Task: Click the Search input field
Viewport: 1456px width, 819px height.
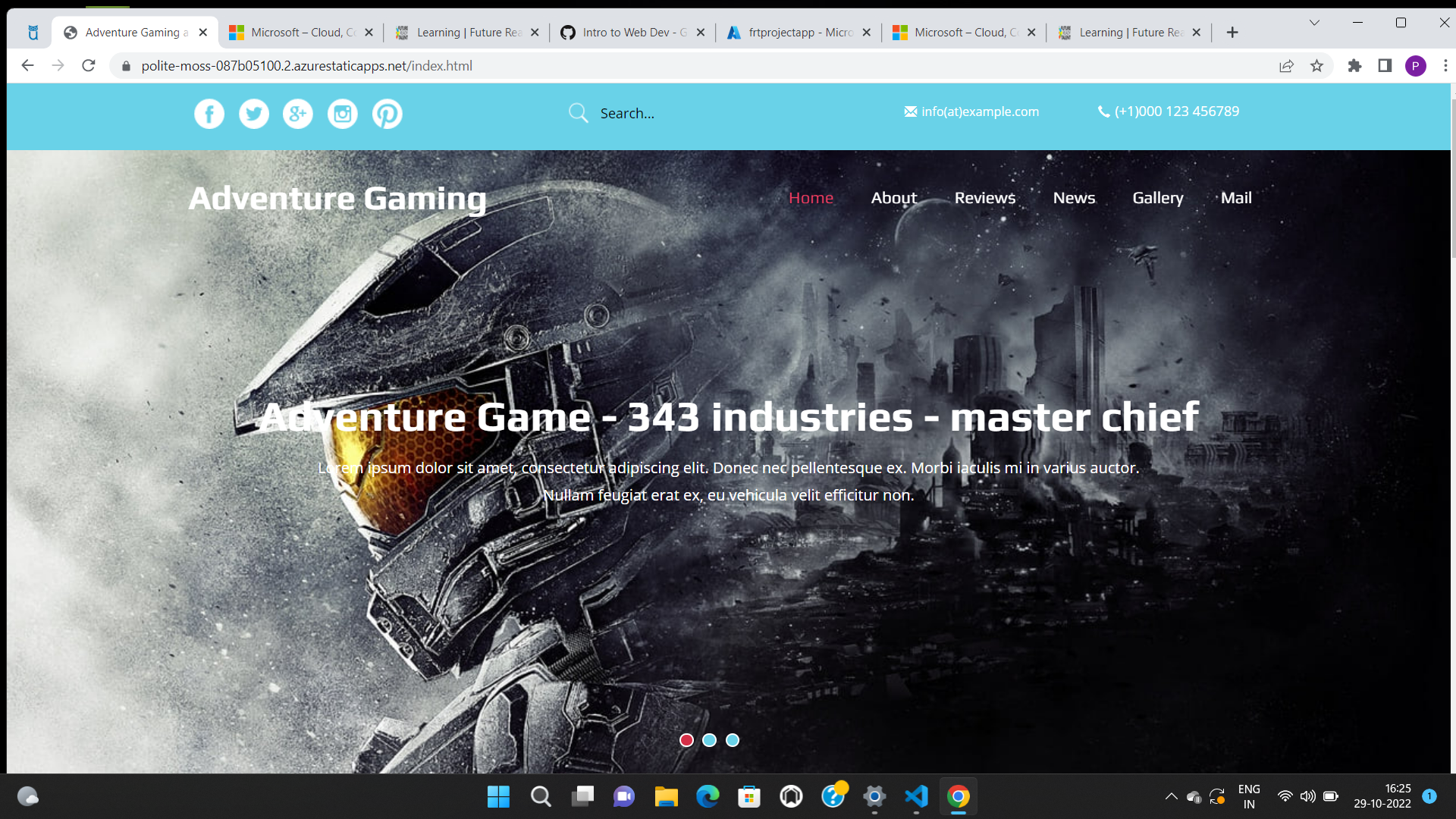Action: coord(682,113)
